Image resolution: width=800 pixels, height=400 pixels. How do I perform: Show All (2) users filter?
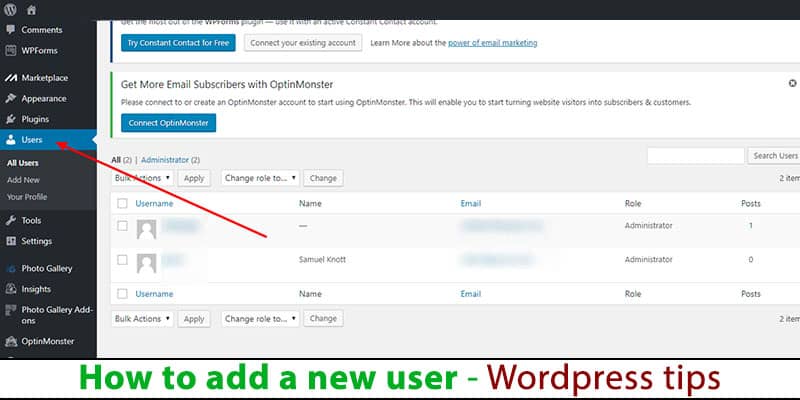click(x=121, y=160)
